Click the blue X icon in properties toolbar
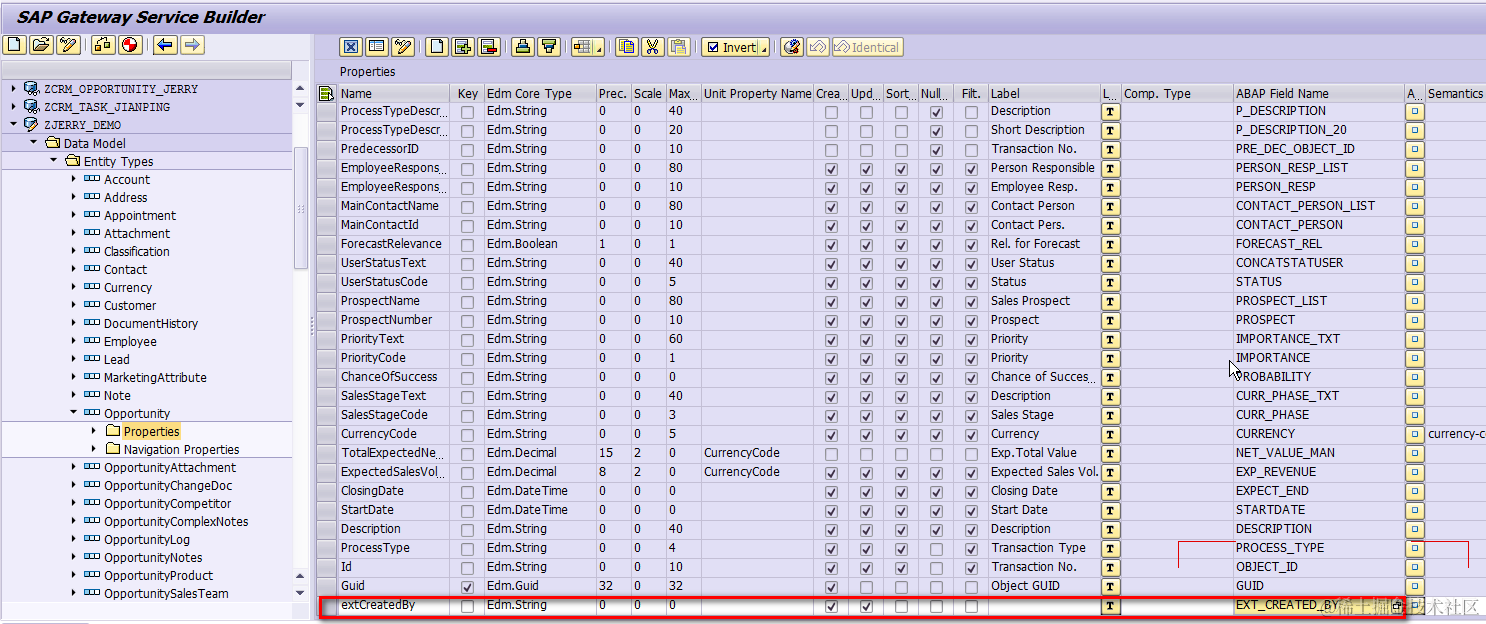This screenshot has height=624, width=1486. [350, 47]
